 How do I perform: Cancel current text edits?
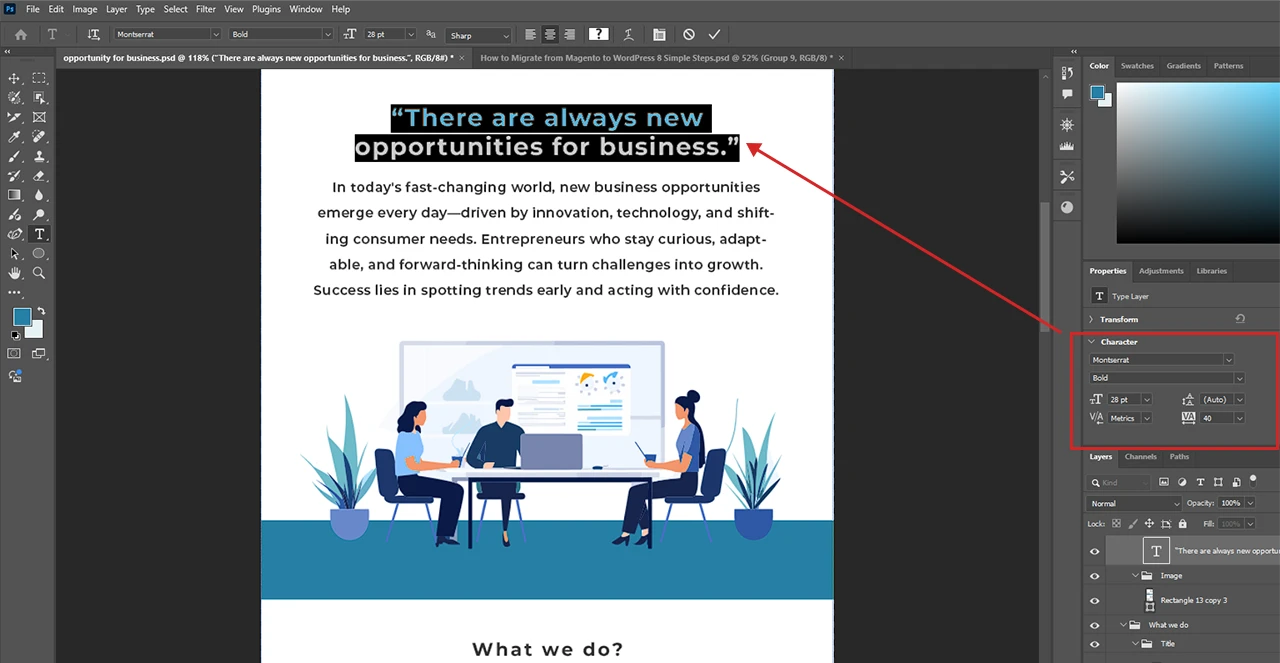(688, 34)
